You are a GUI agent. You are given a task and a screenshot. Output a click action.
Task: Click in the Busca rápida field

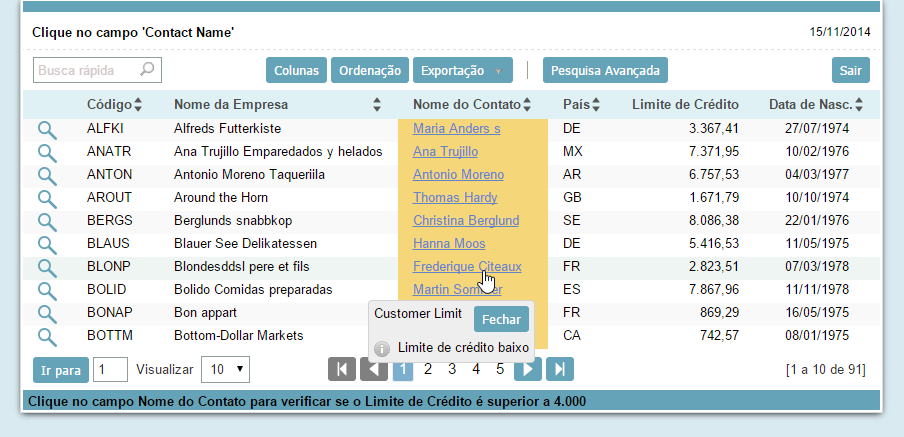[x=85, y=71]
